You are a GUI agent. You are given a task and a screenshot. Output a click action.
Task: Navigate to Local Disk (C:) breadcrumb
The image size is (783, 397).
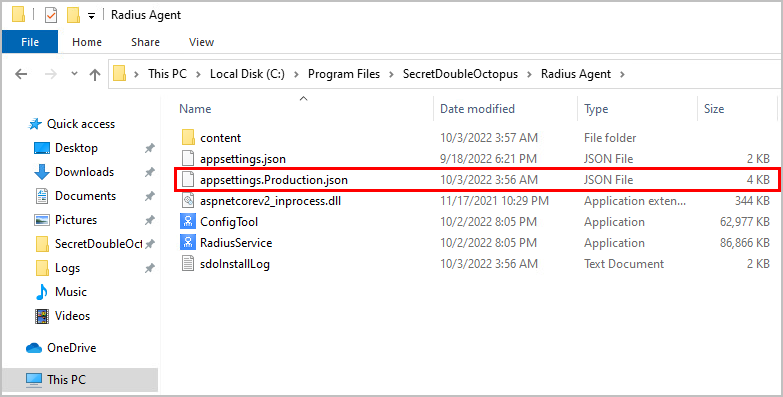click(x=247, y=74)
